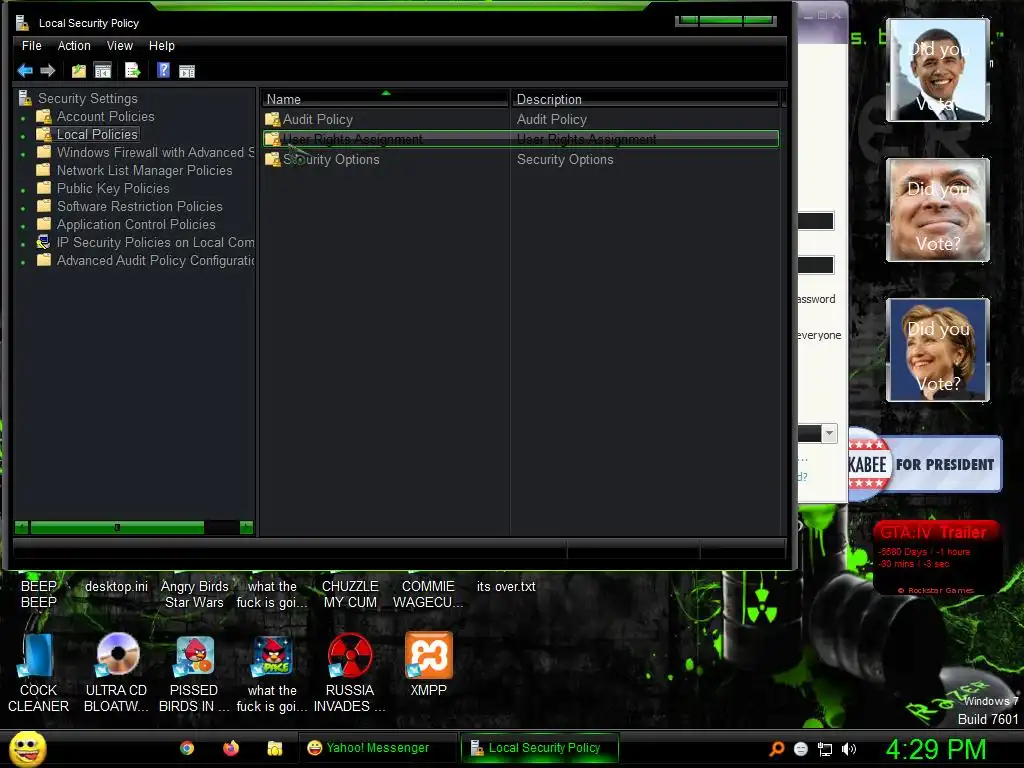The height and width of the screenshot is (768, 1024).
Task: Expand the Account Policies tree node
Action: 24,119
